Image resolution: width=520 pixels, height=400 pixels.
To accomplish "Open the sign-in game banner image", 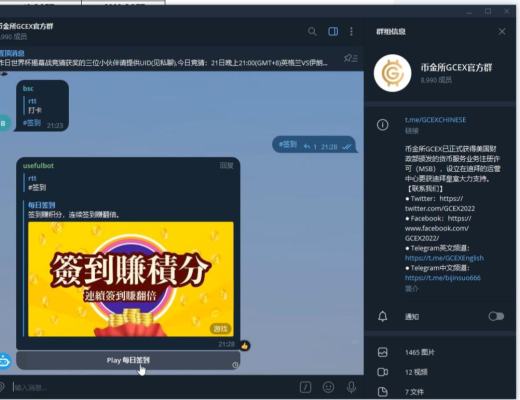I will point(131,279).
